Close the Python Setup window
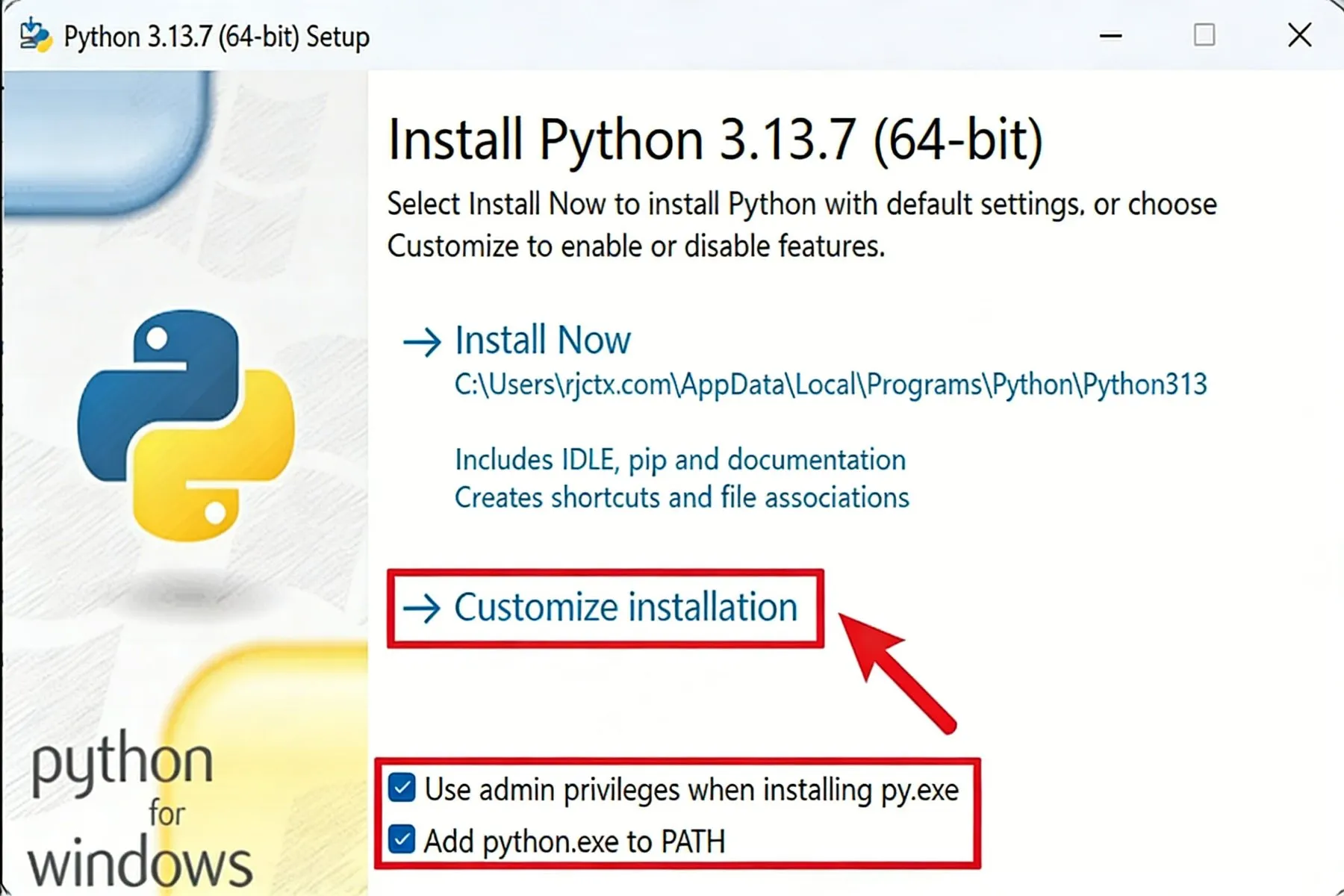This screenshot has height=896, width=1344. (1299, 35)
